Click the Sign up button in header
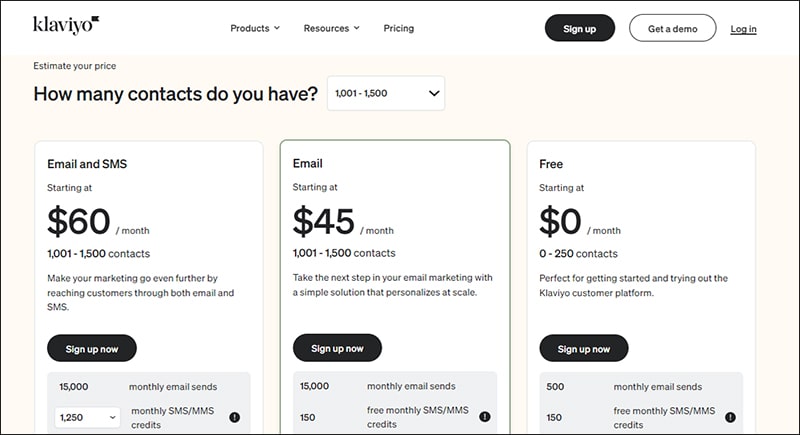800x435 pixels. click(580, 29)
